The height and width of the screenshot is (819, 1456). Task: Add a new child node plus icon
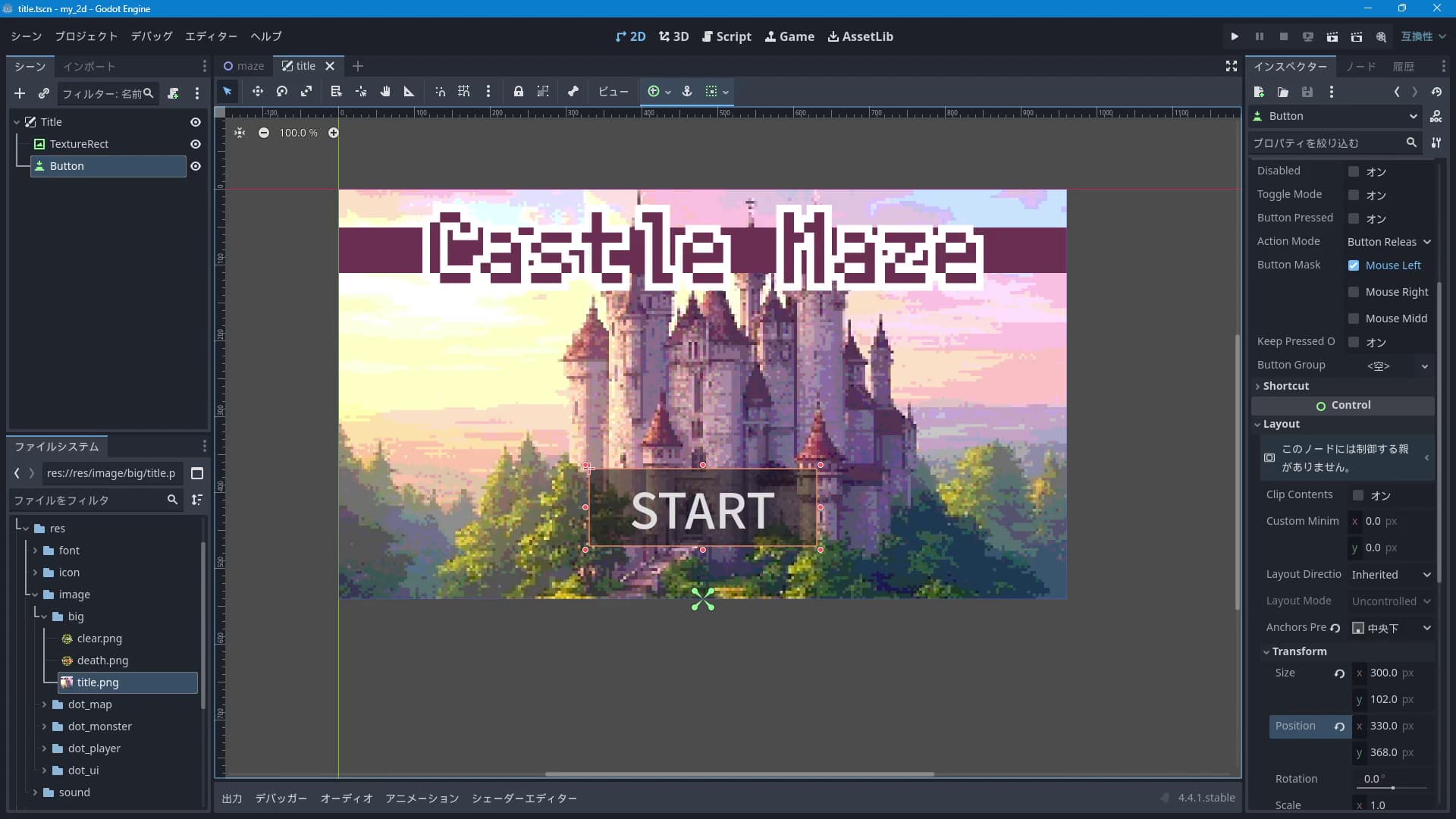[x=20, y=93]
